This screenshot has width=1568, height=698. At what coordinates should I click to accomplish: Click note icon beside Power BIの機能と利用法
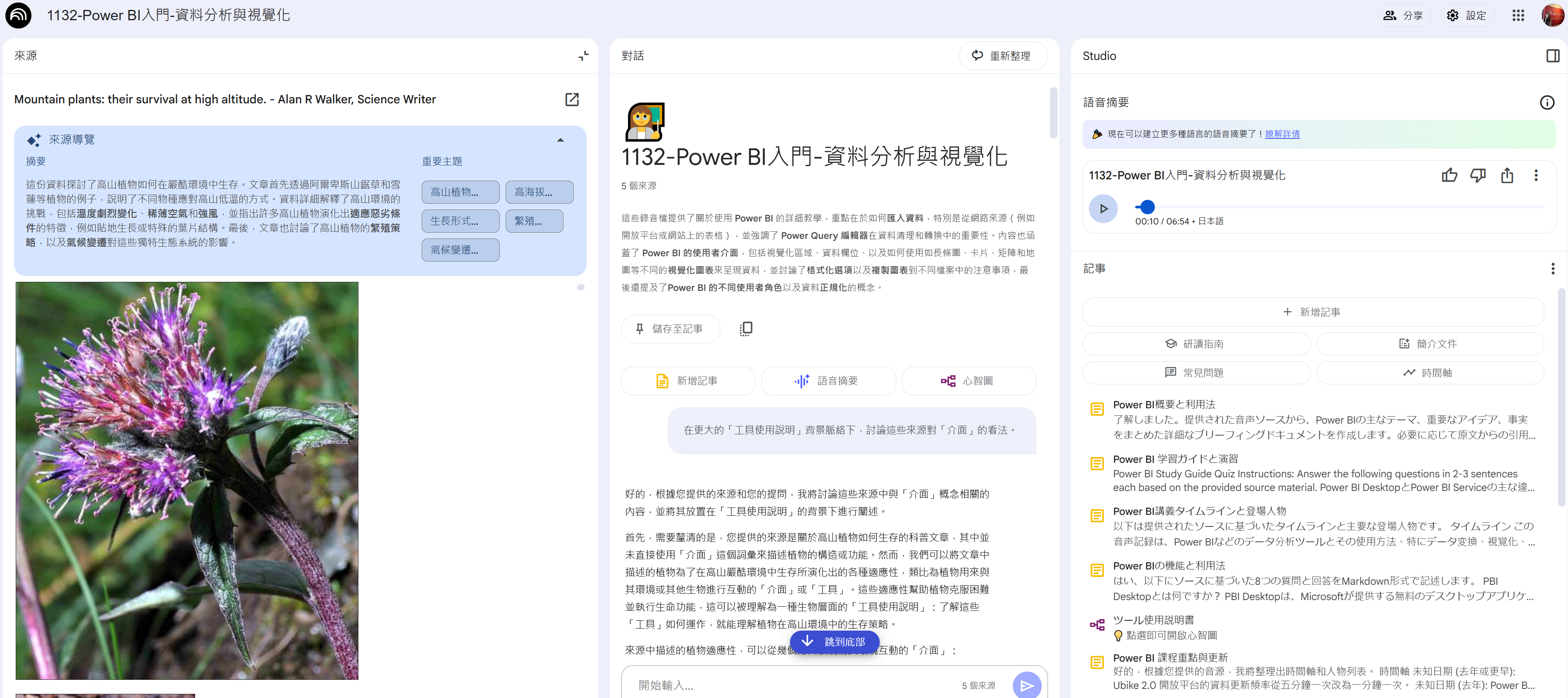1097,571
